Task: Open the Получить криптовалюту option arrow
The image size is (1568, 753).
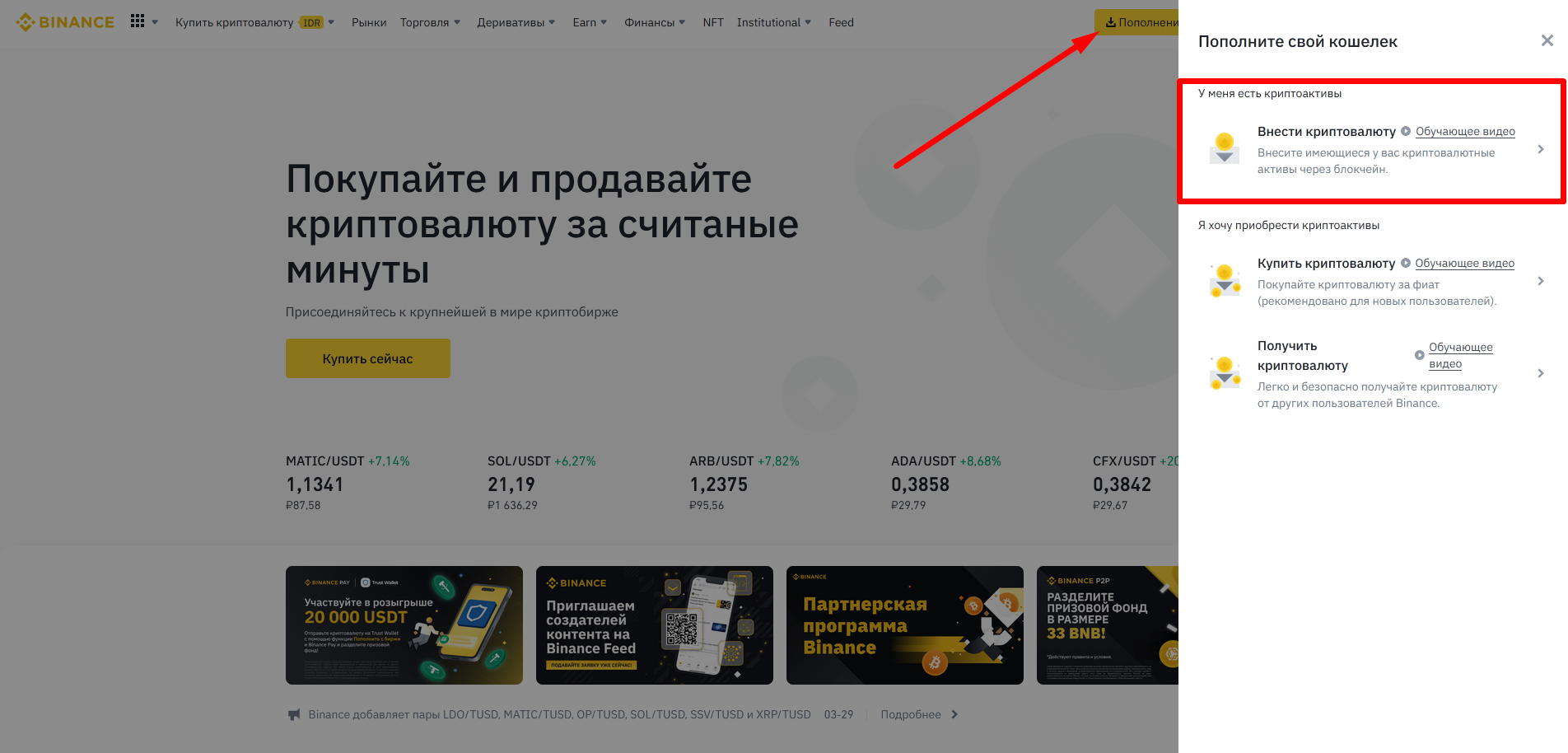Action: click(1541, 373)
